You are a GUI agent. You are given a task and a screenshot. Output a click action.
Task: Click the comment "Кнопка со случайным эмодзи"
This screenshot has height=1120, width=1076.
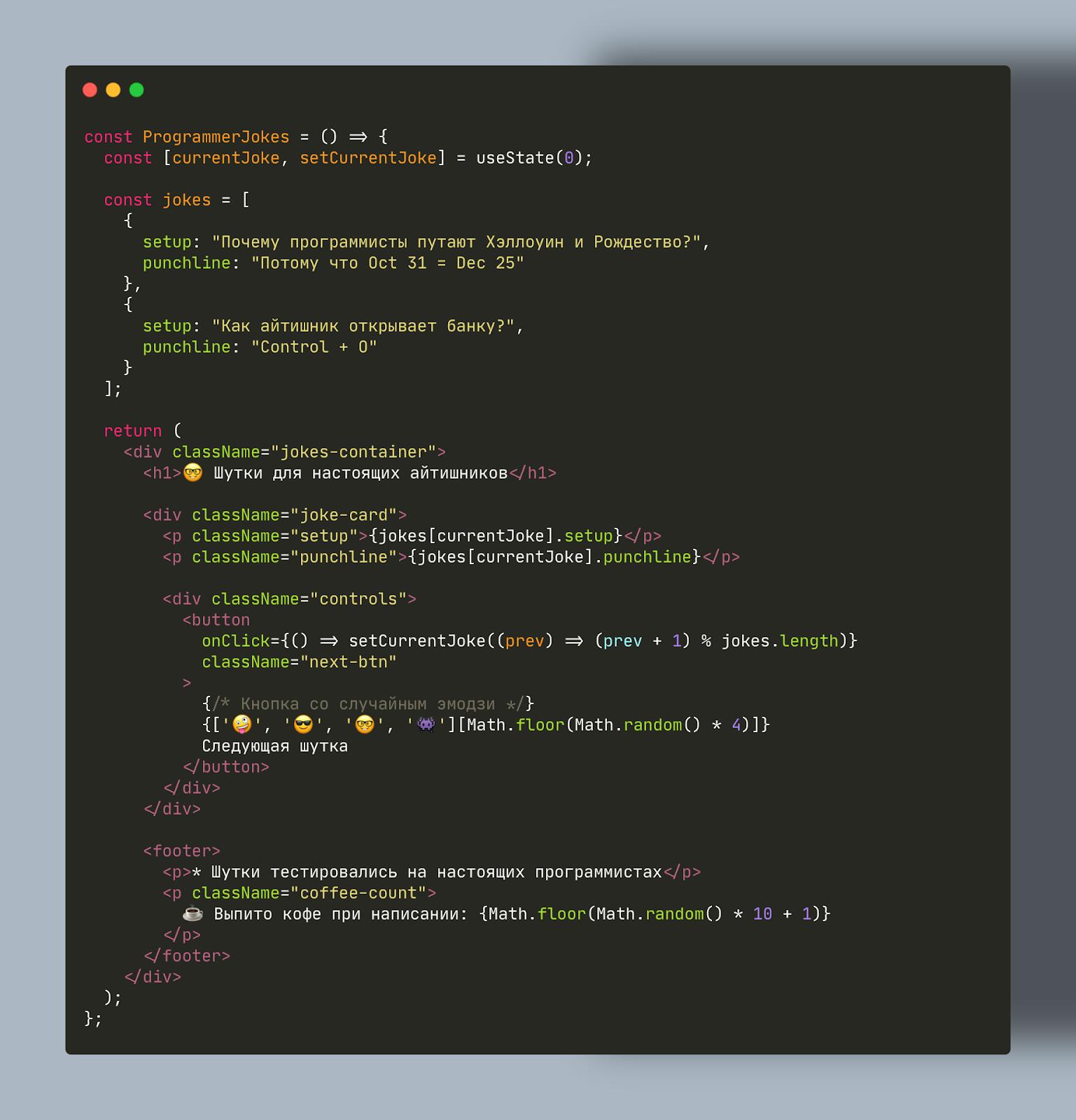tap(368, 704)
